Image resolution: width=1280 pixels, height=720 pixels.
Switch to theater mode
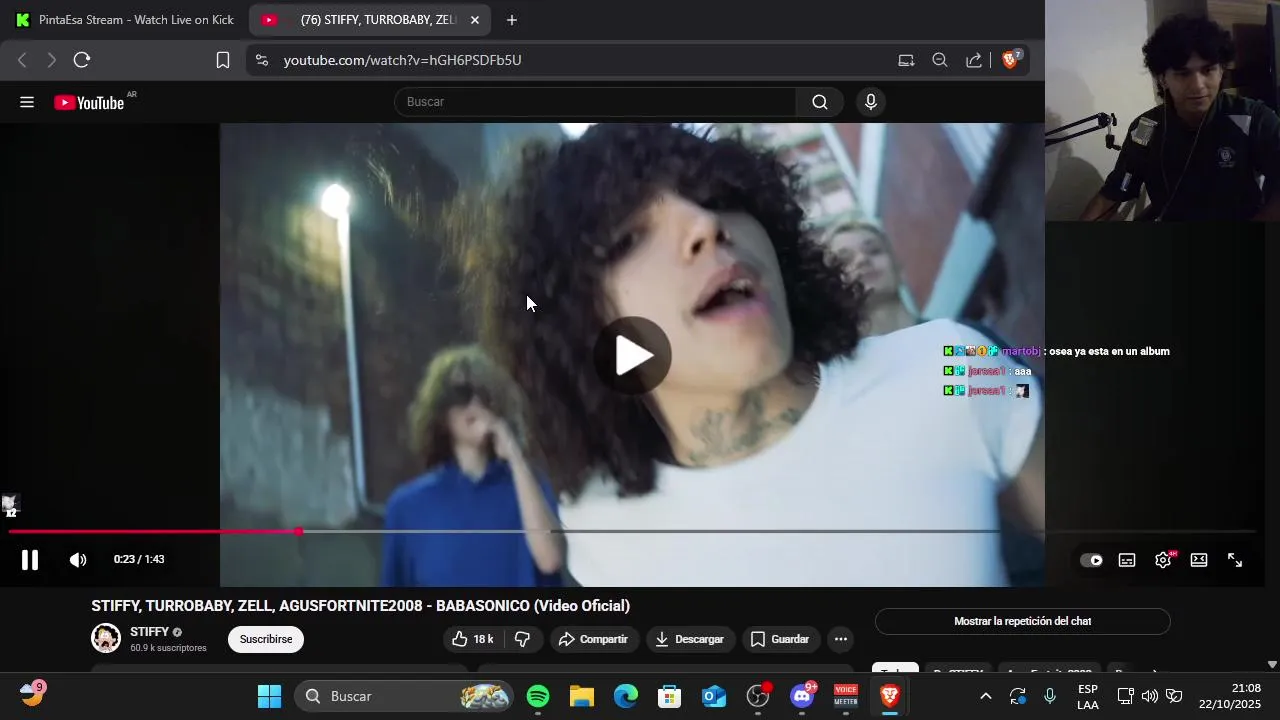(x=1199, y=560)
